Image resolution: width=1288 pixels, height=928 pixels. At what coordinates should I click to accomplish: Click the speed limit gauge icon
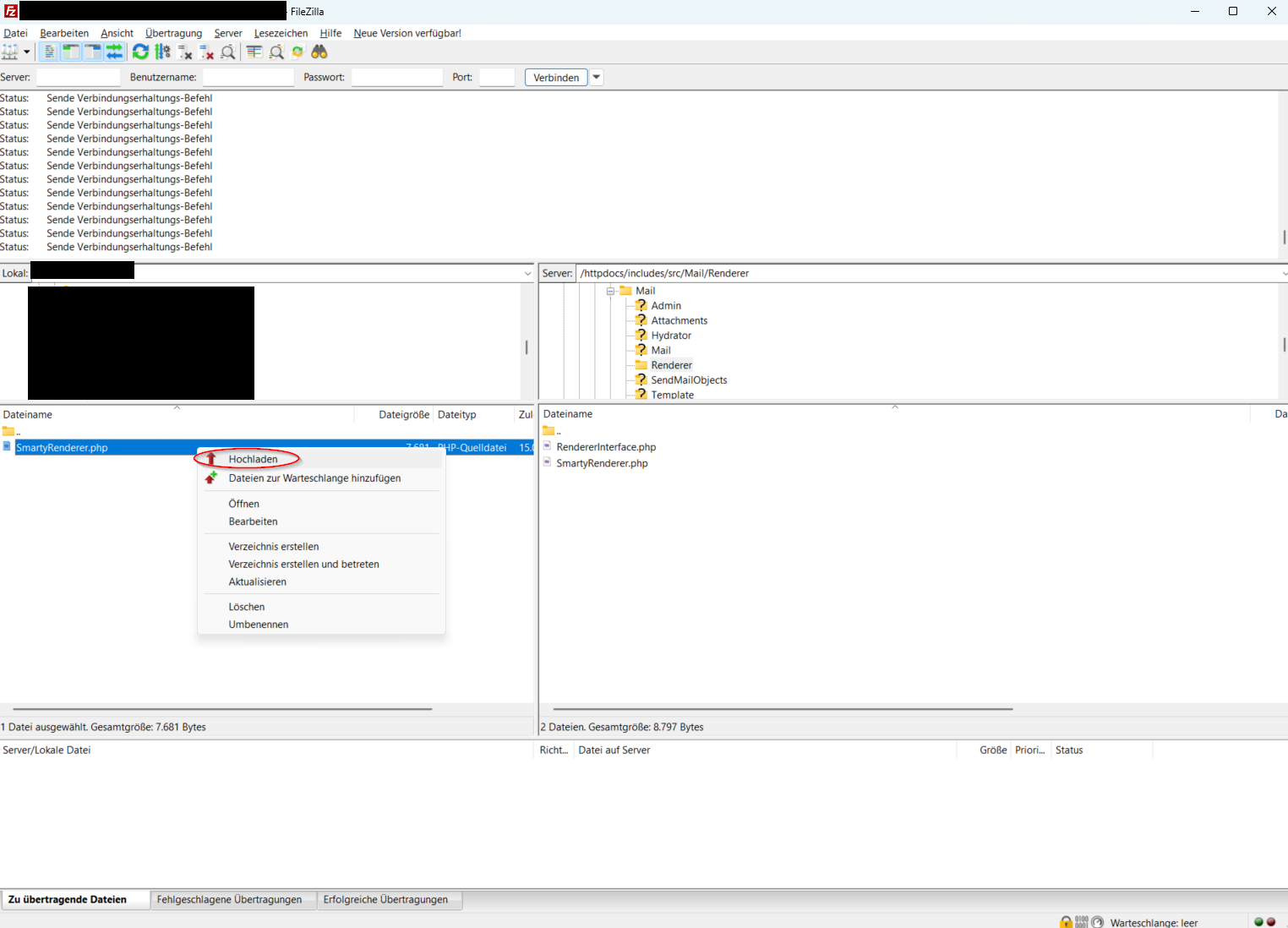tap(1098, 922)
